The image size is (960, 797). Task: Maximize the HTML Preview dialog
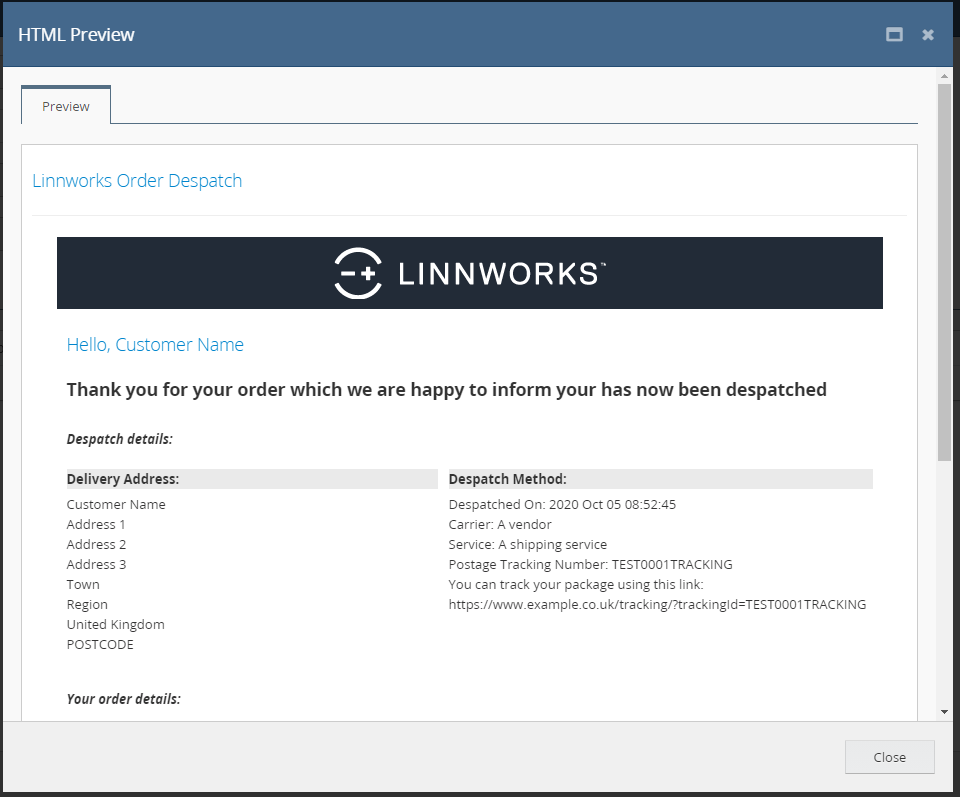[x=894, y=35]
